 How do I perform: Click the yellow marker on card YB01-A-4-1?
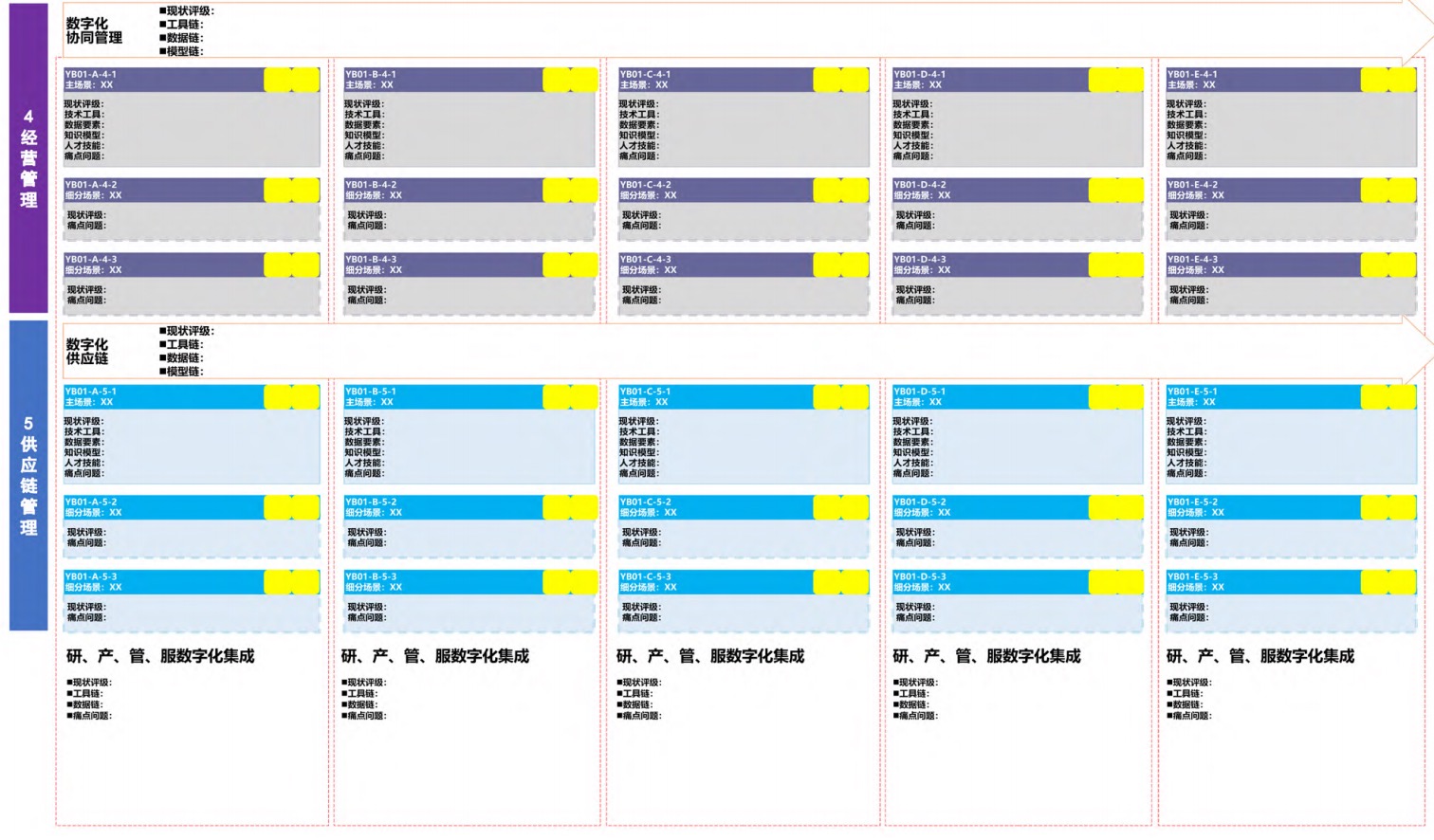(291, 80)
